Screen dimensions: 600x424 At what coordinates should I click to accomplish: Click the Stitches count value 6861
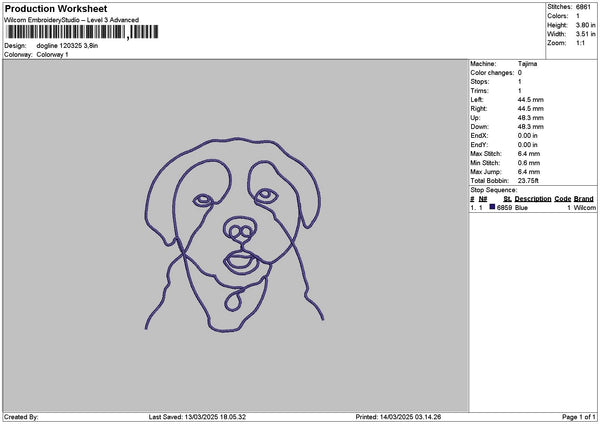pos(583,7)
